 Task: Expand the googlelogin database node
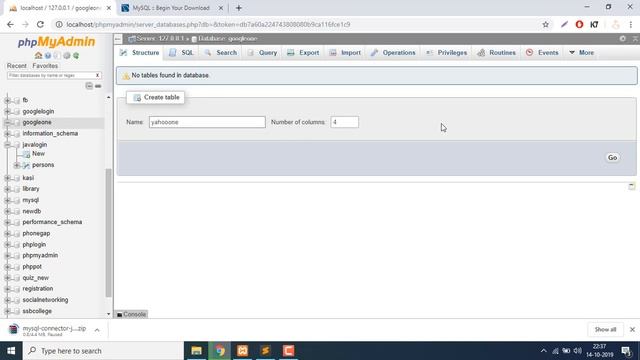(7, 111)
